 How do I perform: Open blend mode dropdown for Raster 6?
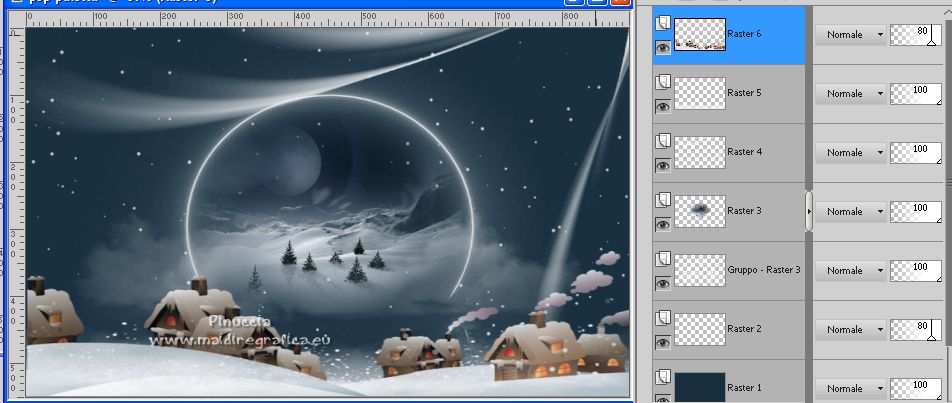[x=849, y=35]
